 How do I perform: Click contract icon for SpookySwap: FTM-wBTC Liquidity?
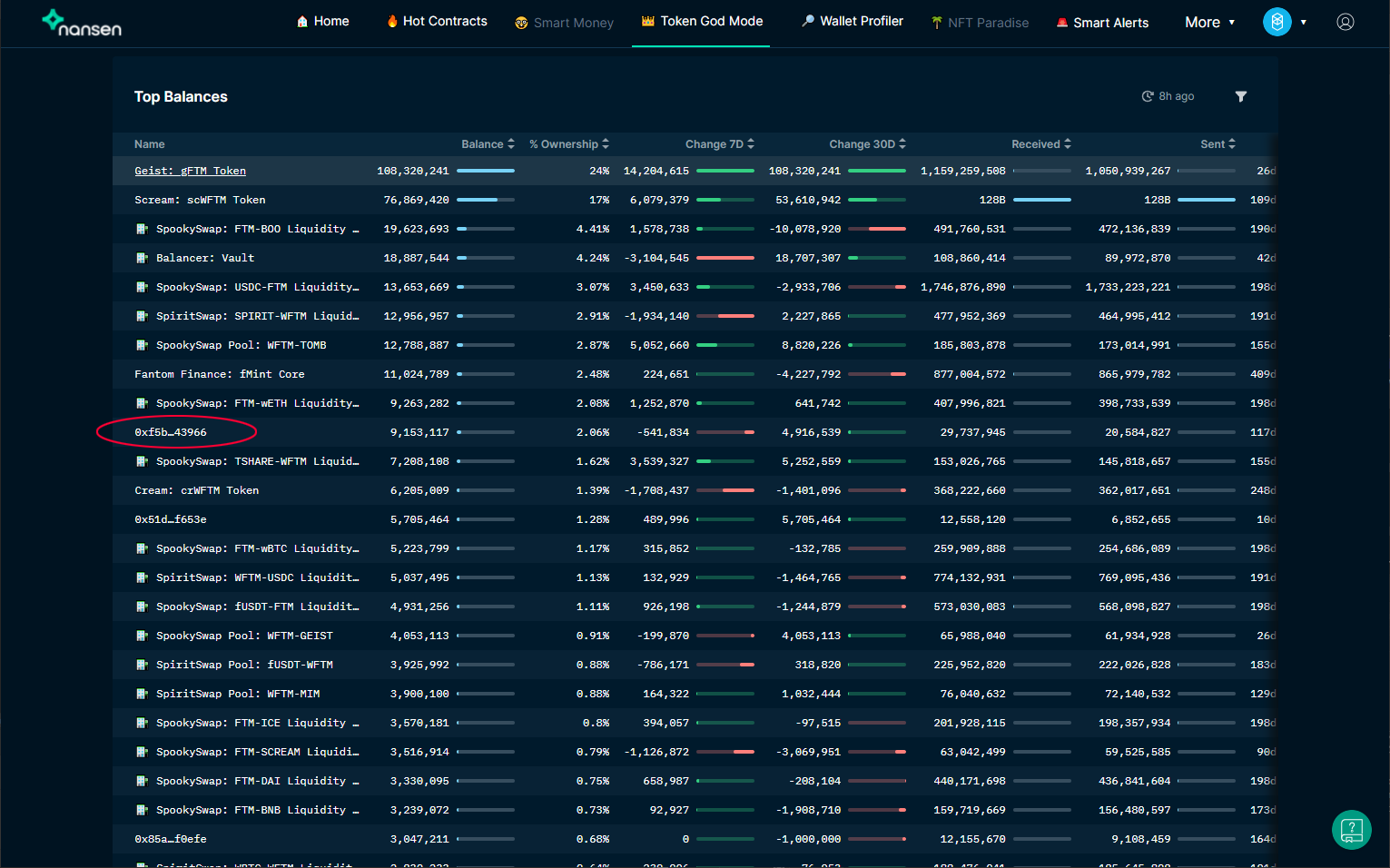click(x=142, y=548)
